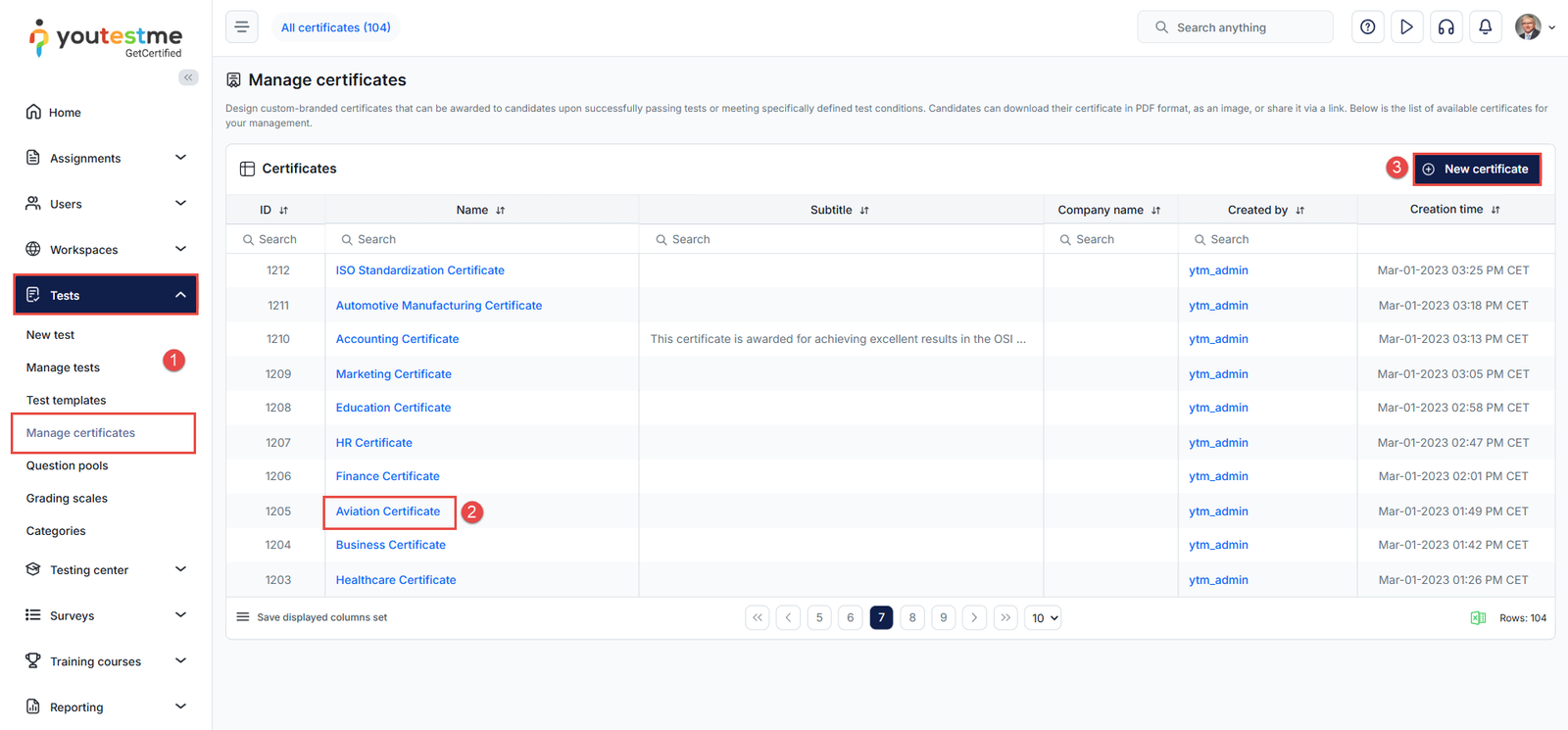Open the headset support icon
The height and width of the screenshot is (730, 1568).
coord(1445,27)
